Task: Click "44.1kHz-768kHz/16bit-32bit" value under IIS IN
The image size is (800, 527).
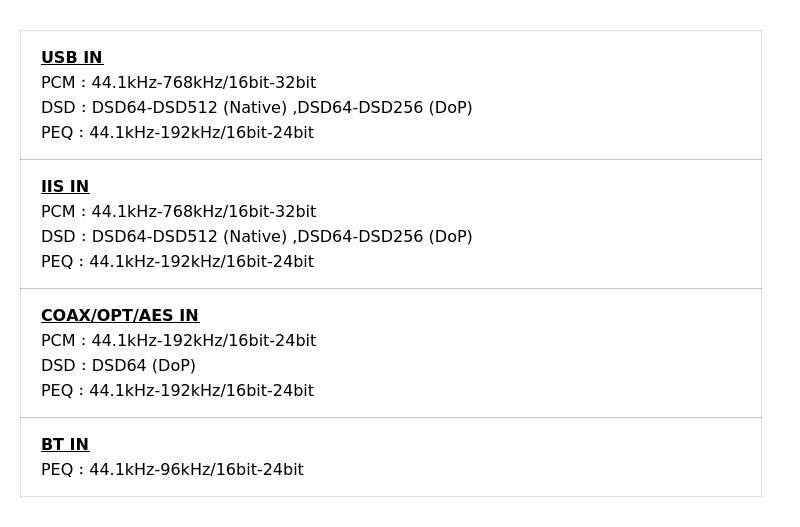Action: [204, 212]
